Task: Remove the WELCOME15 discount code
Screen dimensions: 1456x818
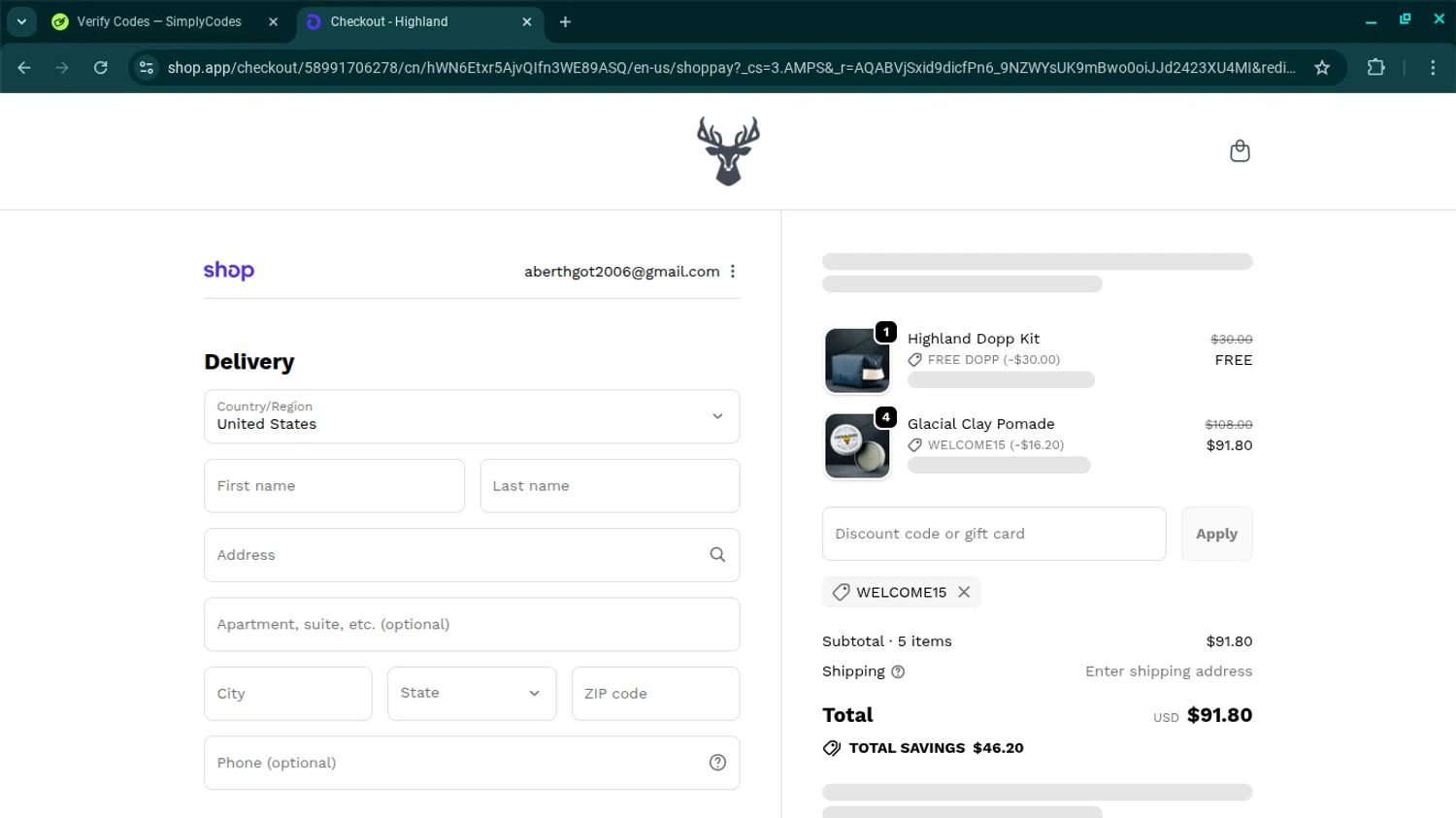Action: (x=964, y=592)
